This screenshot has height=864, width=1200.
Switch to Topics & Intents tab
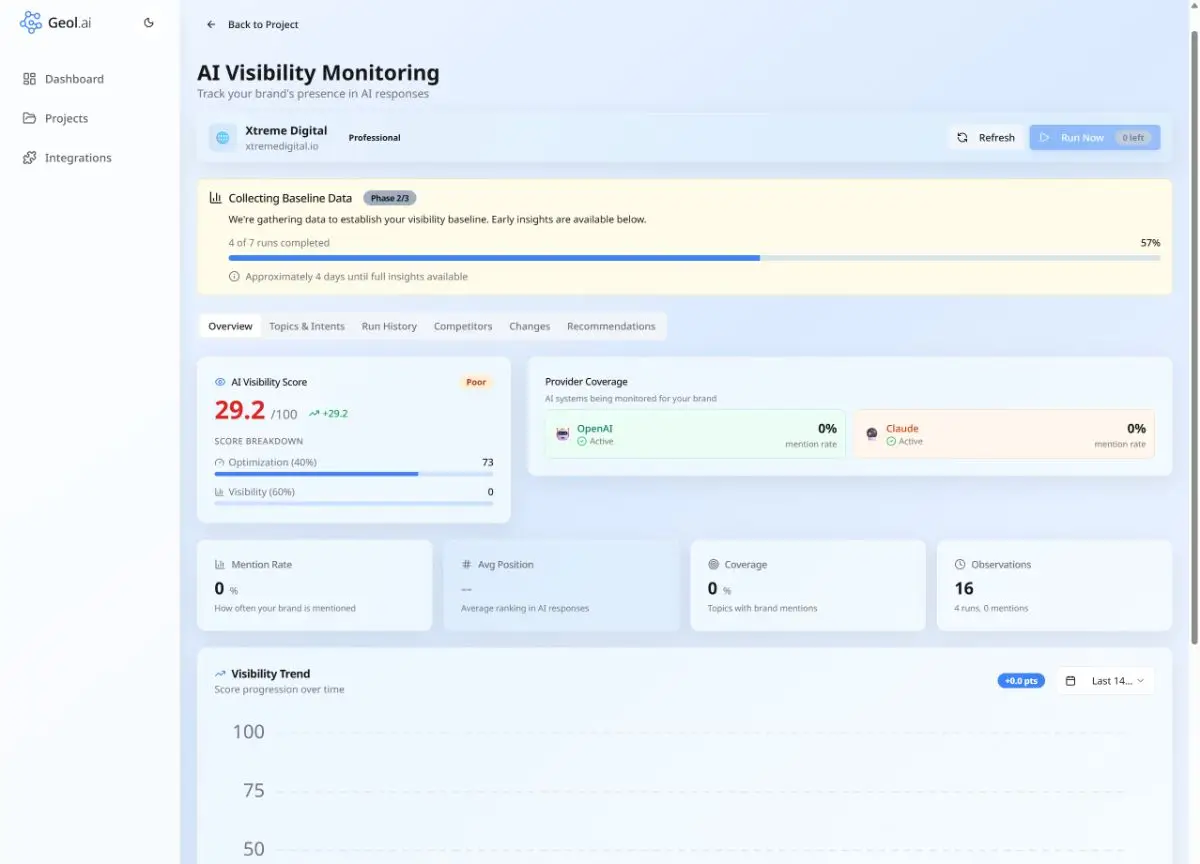pos(306,326)
